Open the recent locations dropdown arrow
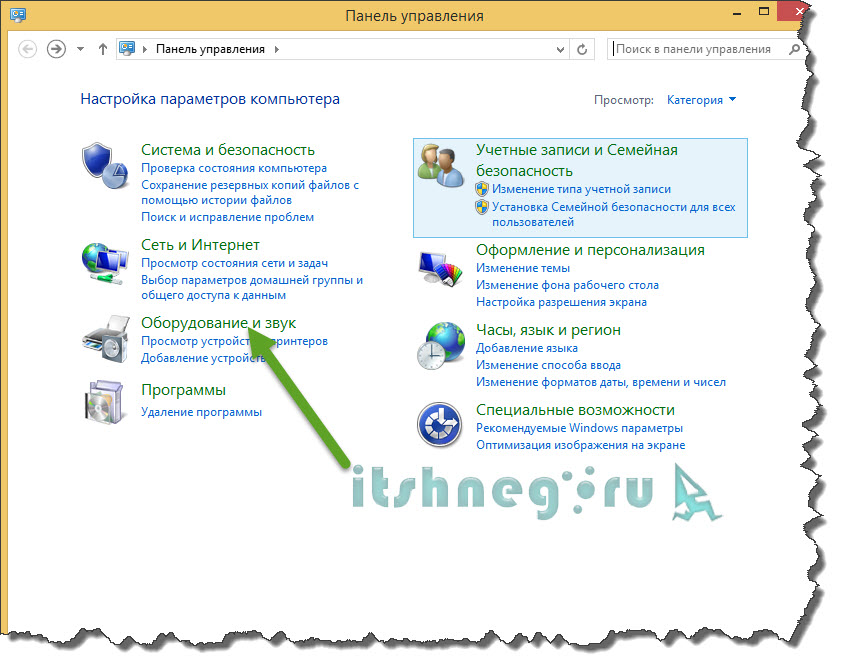 point(80,50)
